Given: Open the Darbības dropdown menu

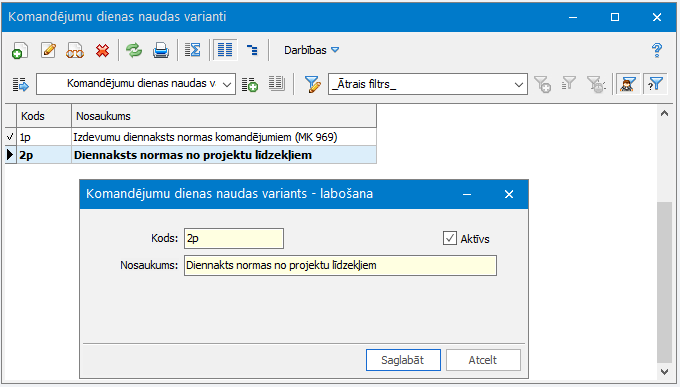Looking at the screenshot, I should click(311, 50).
